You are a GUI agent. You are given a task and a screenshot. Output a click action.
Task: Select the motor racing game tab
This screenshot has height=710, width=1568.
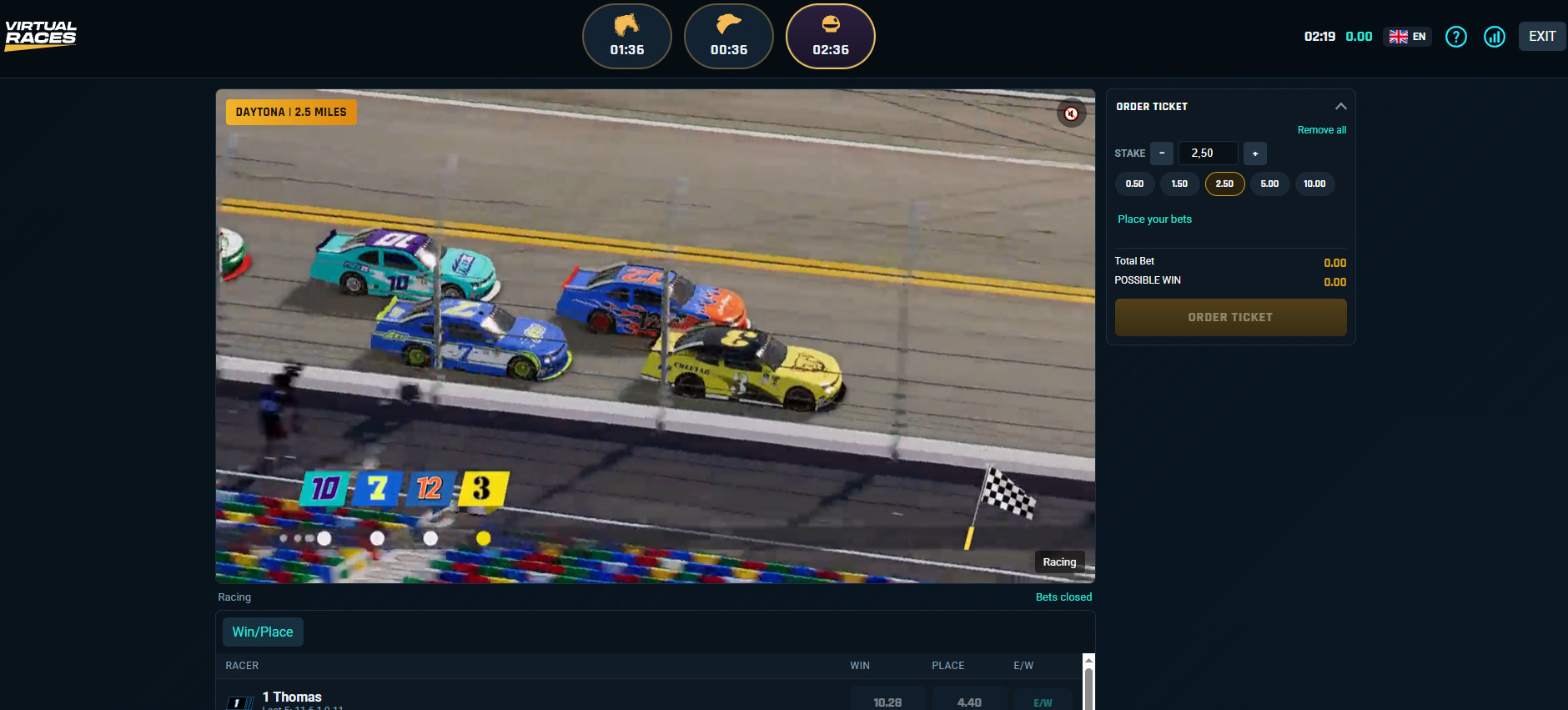click(831, 36)
